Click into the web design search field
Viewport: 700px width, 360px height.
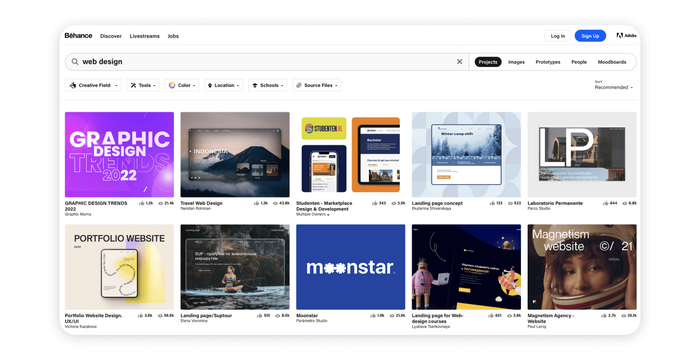(x=267, y=62)
